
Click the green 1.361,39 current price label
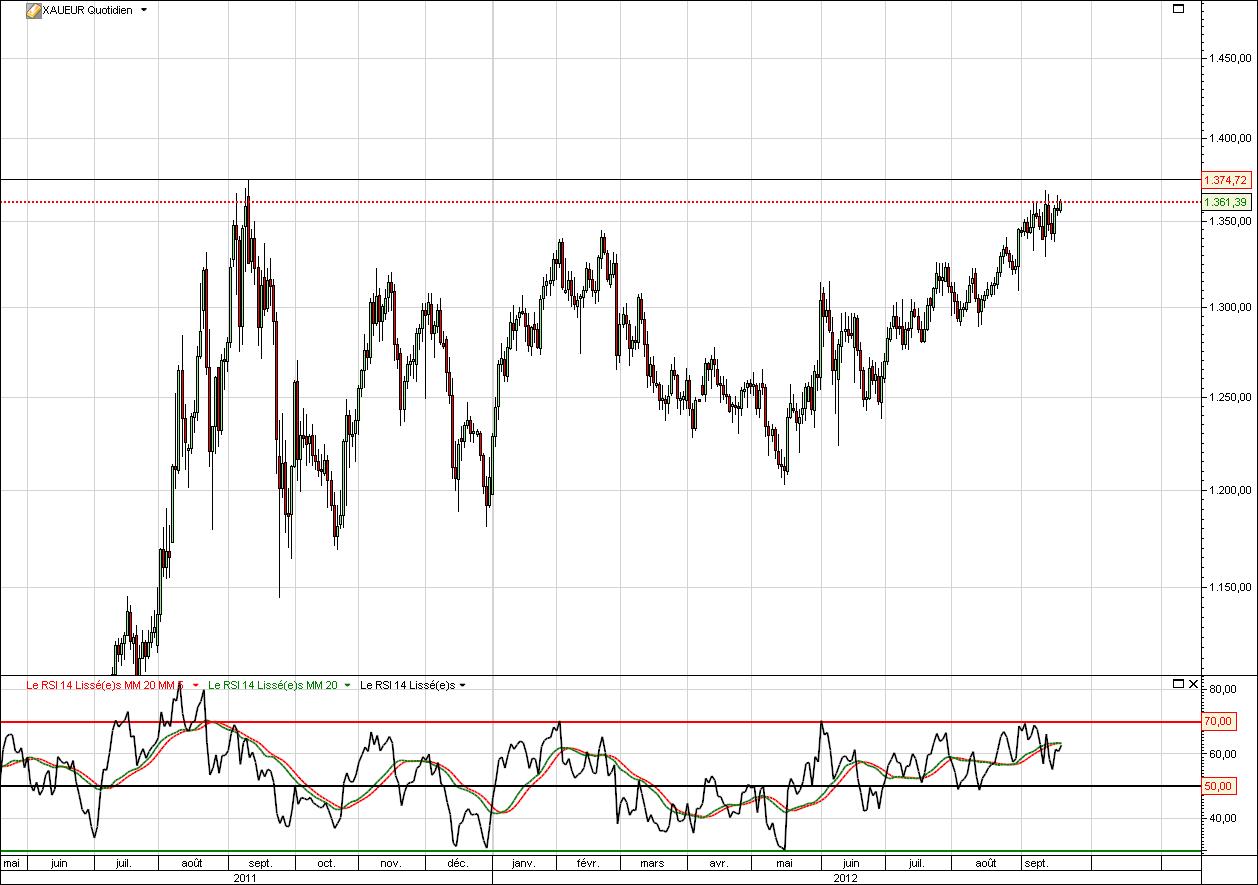(1226, 202)
